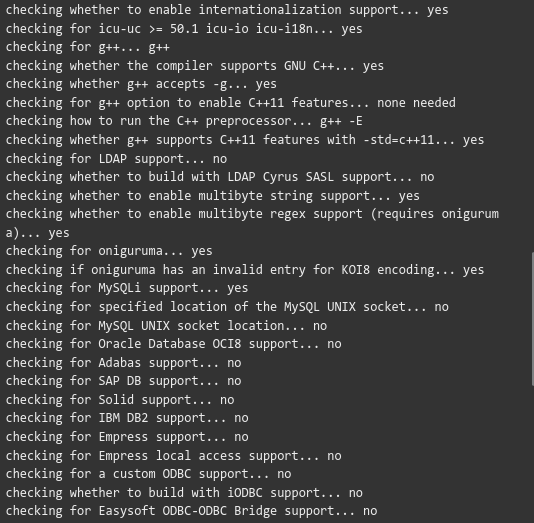This screenshot has height=523, width=534.
Task: Click the KOI8 encoding check line
Action: click(245, 270)
